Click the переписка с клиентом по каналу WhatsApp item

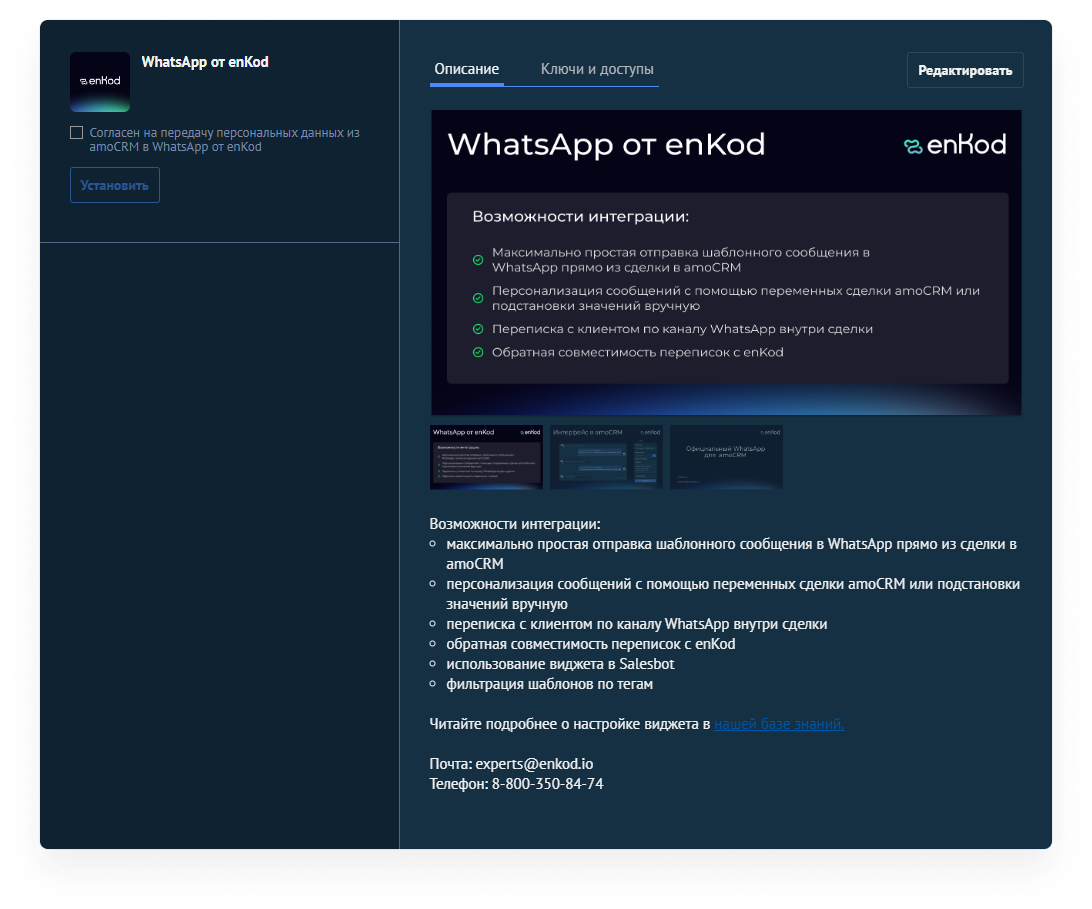637,624
